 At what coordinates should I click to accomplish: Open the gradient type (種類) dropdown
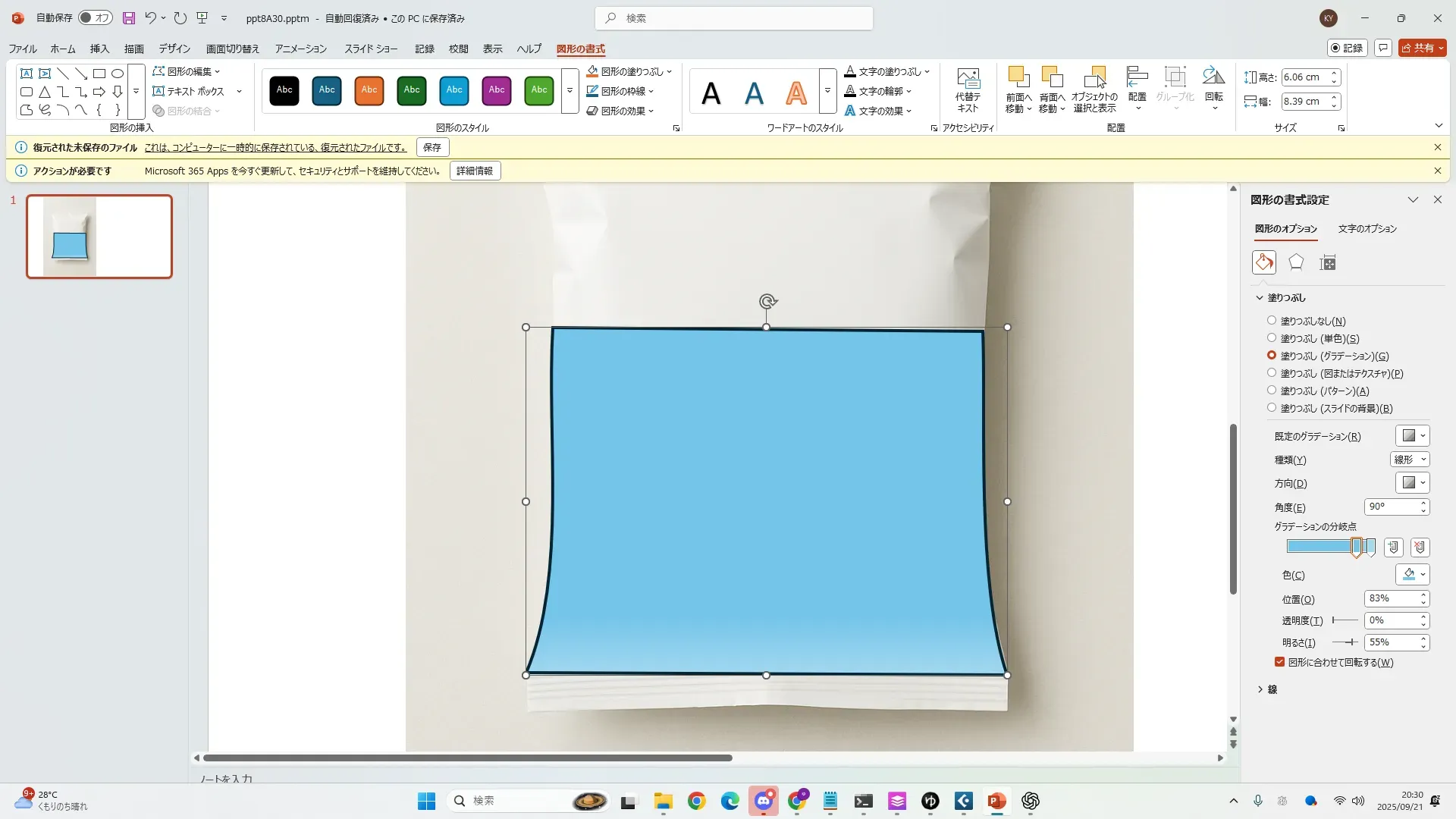pos(1410,460)
